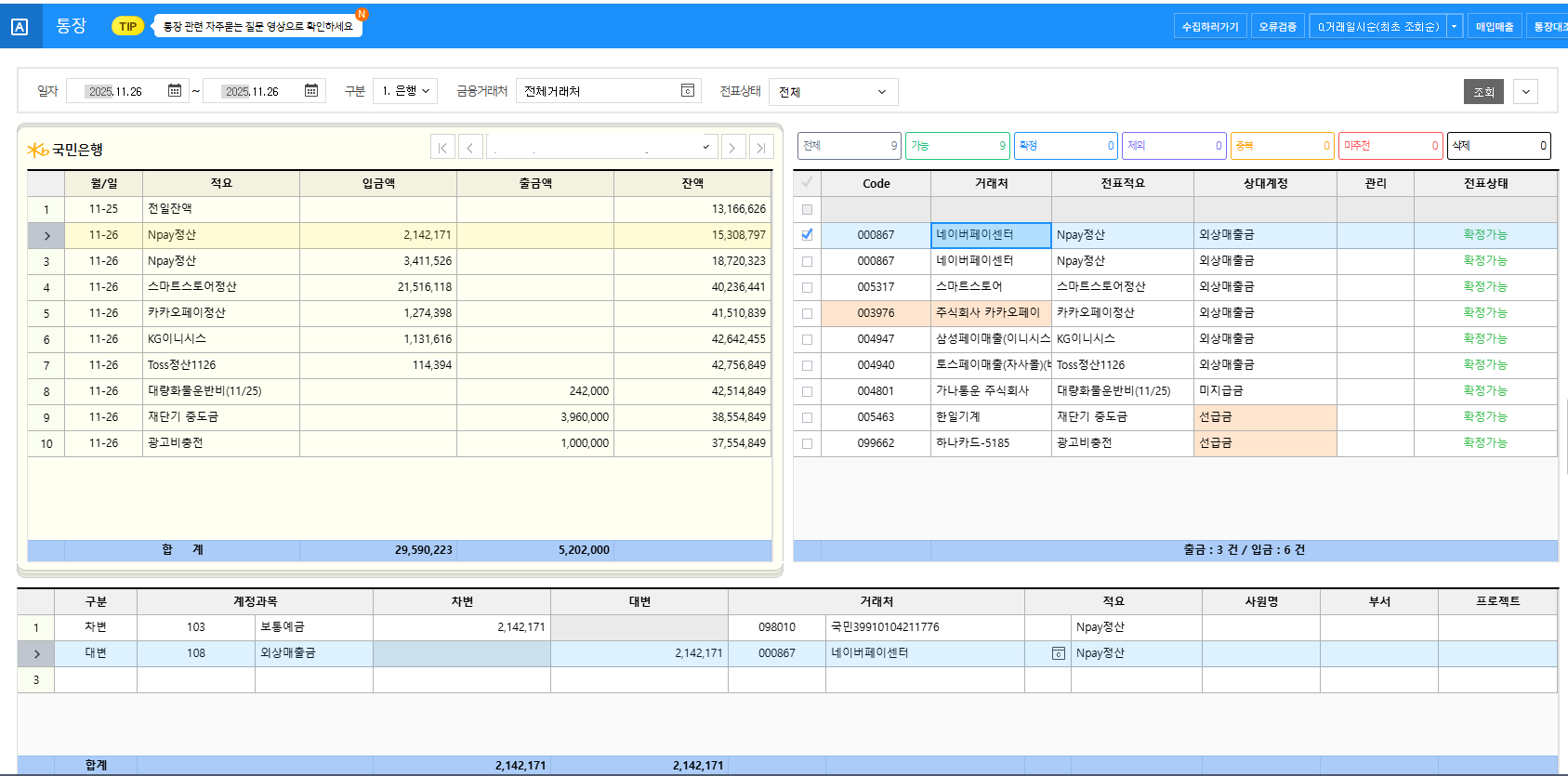Select the 제외 0 status filter

coord(1174,146)
